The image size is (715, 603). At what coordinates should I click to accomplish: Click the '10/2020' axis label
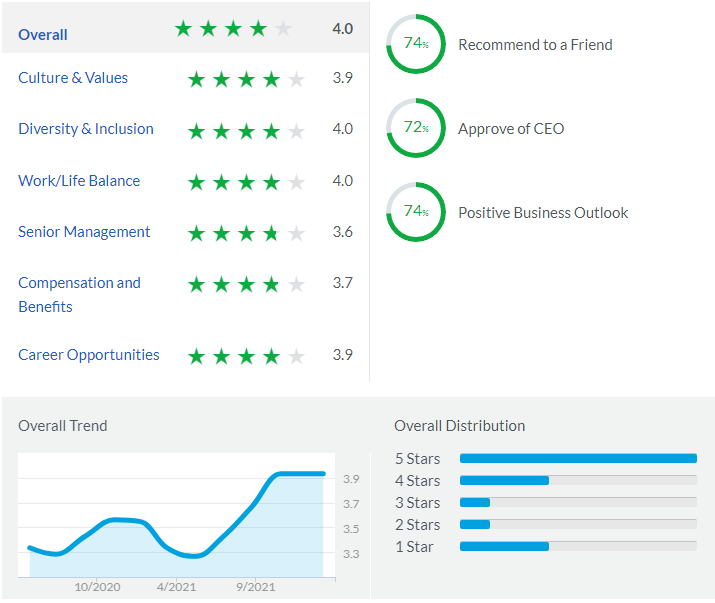[x=98, y=587]
